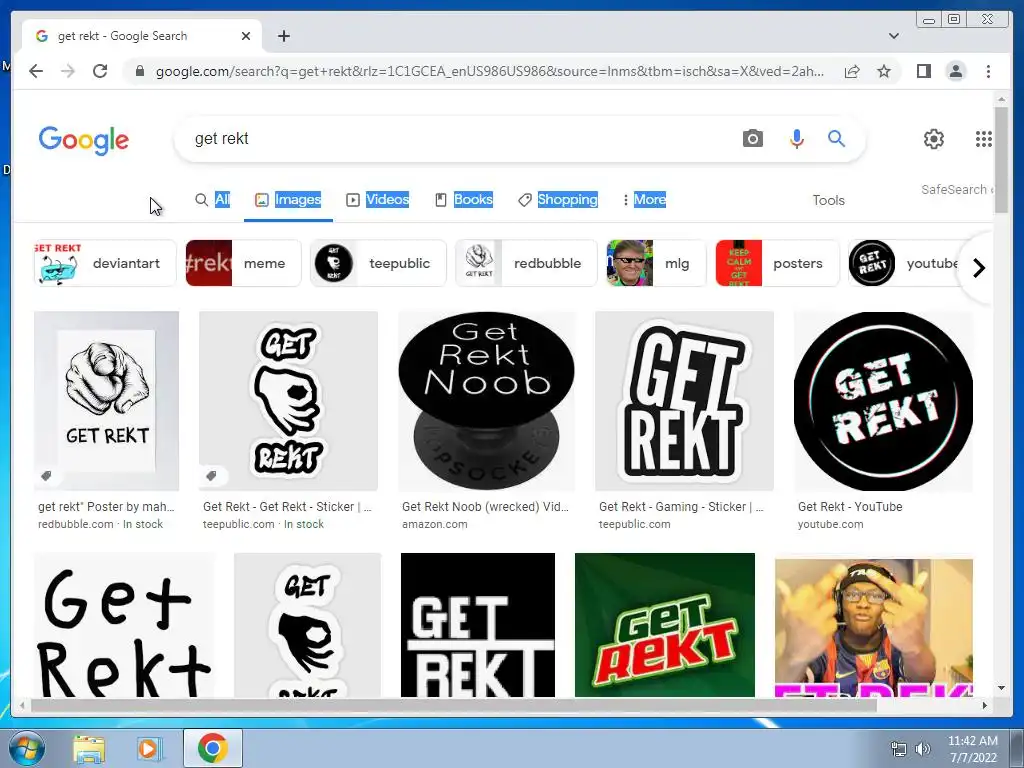Open 'Get Rekt - YouTube' link
This screenshot has width=1024, height=768.
(850, 507)
